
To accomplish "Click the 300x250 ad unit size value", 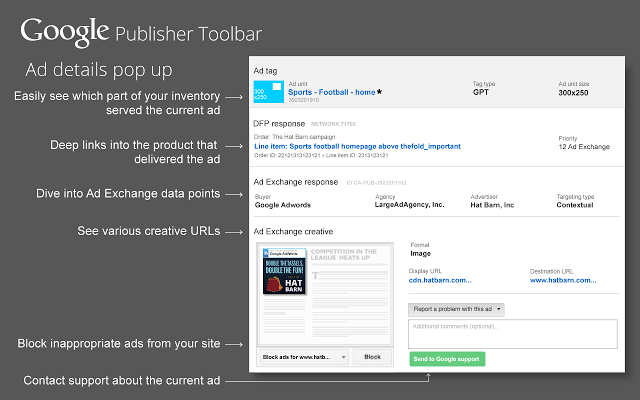I will 573,93.
